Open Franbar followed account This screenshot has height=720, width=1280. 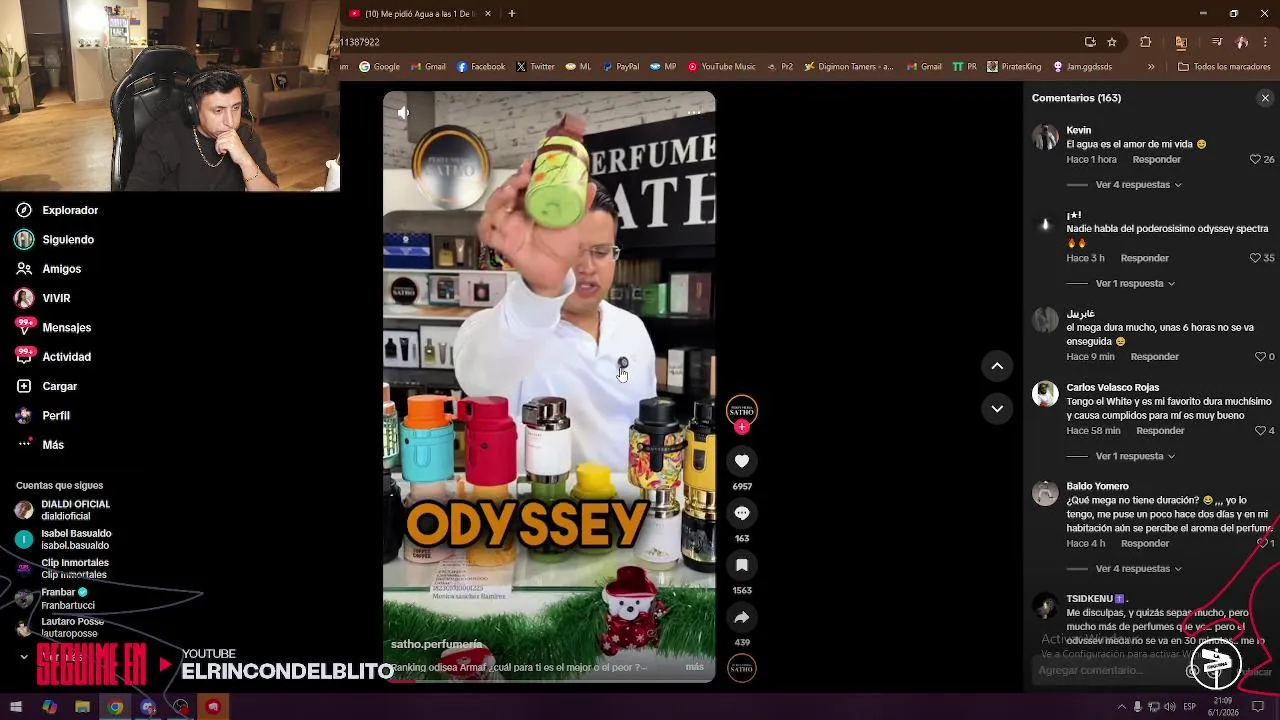pos(56,598)
